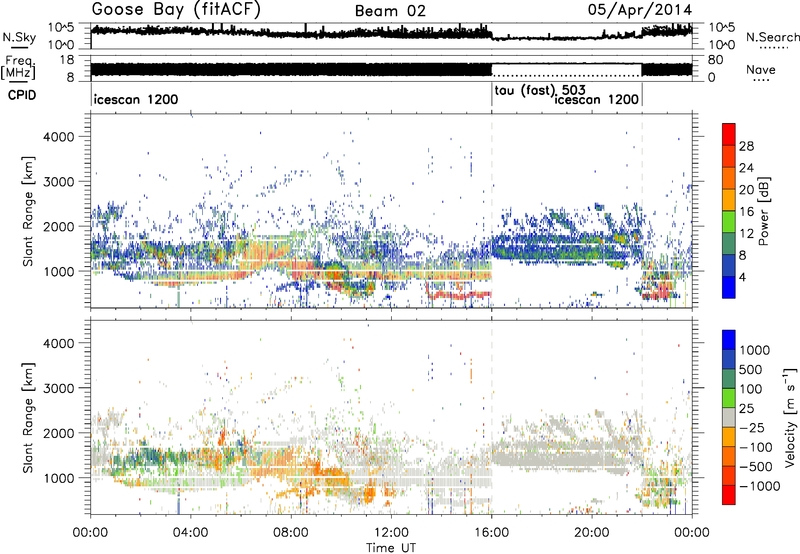Select the 'Freq. [MHz]' axis label

point(18,68)
